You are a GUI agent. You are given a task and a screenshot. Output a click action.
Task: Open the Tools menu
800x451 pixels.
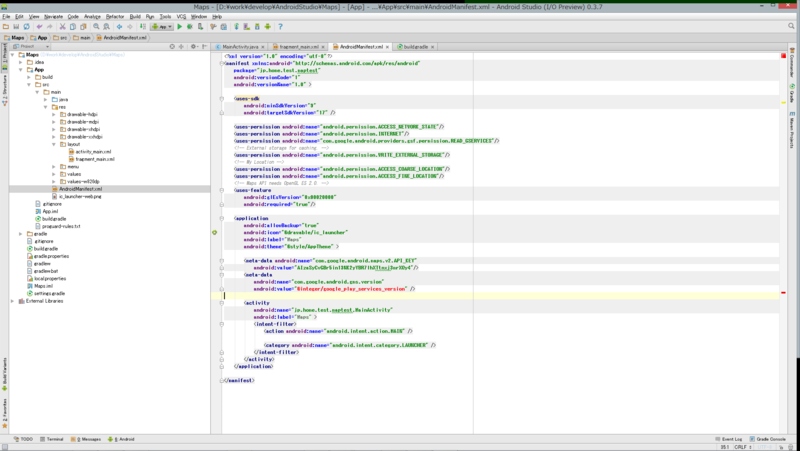165,16
